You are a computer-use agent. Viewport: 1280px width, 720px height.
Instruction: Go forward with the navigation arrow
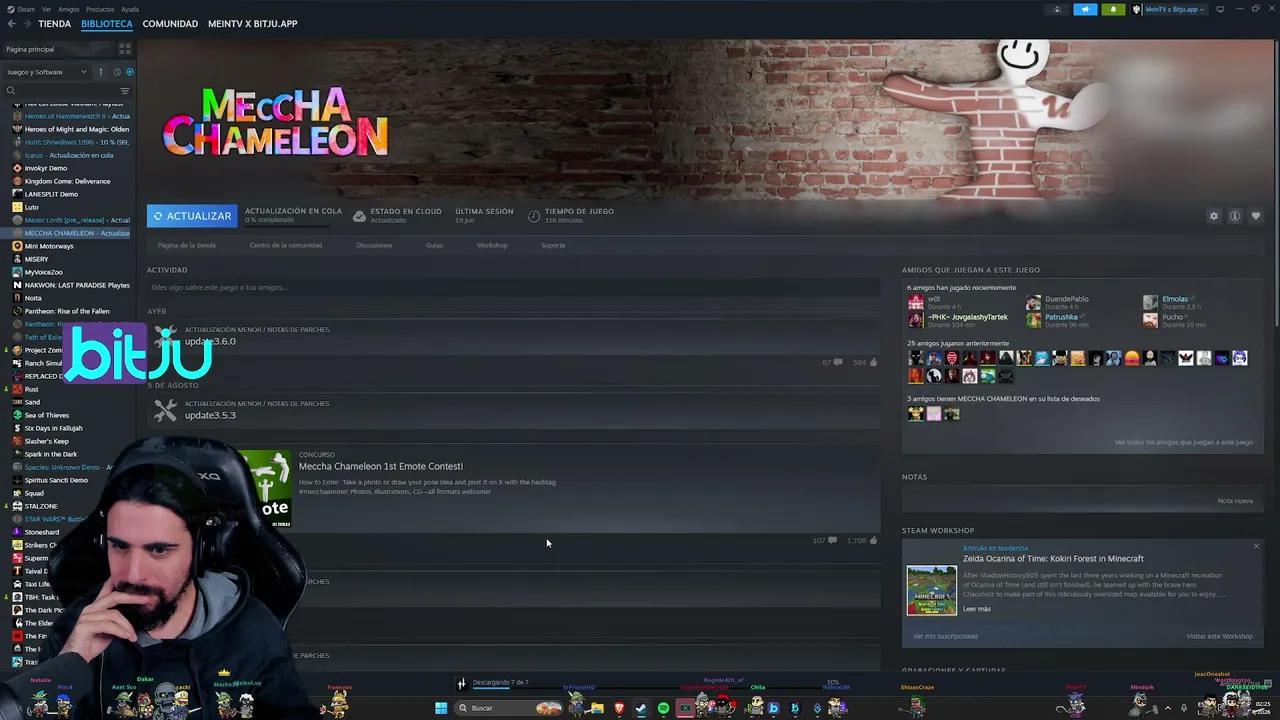coord(25,24)
